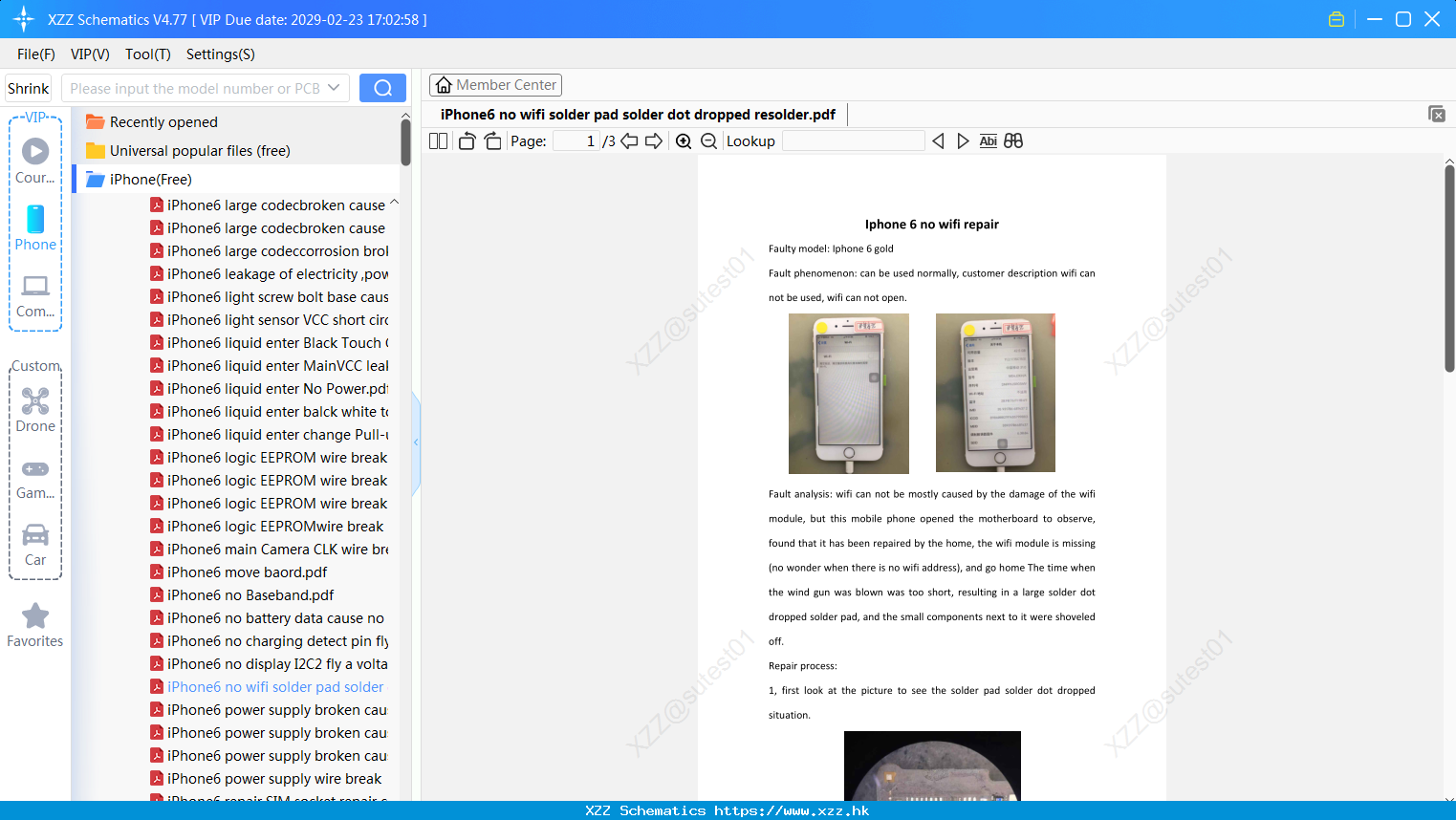This screenshot has height=820, width=1456.
Task: Open Member Center
Action: [x=495, y=85]
